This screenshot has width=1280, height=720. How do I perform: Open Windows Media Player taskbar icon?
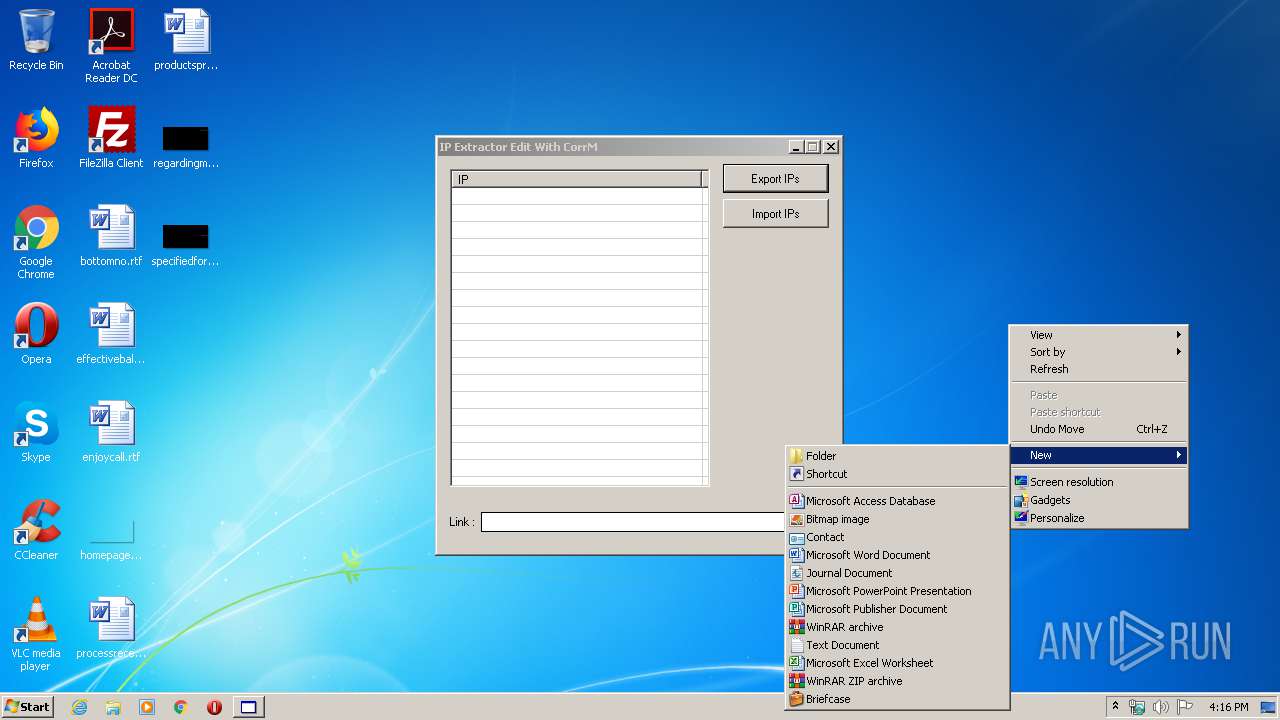click(x=147, y=707)
